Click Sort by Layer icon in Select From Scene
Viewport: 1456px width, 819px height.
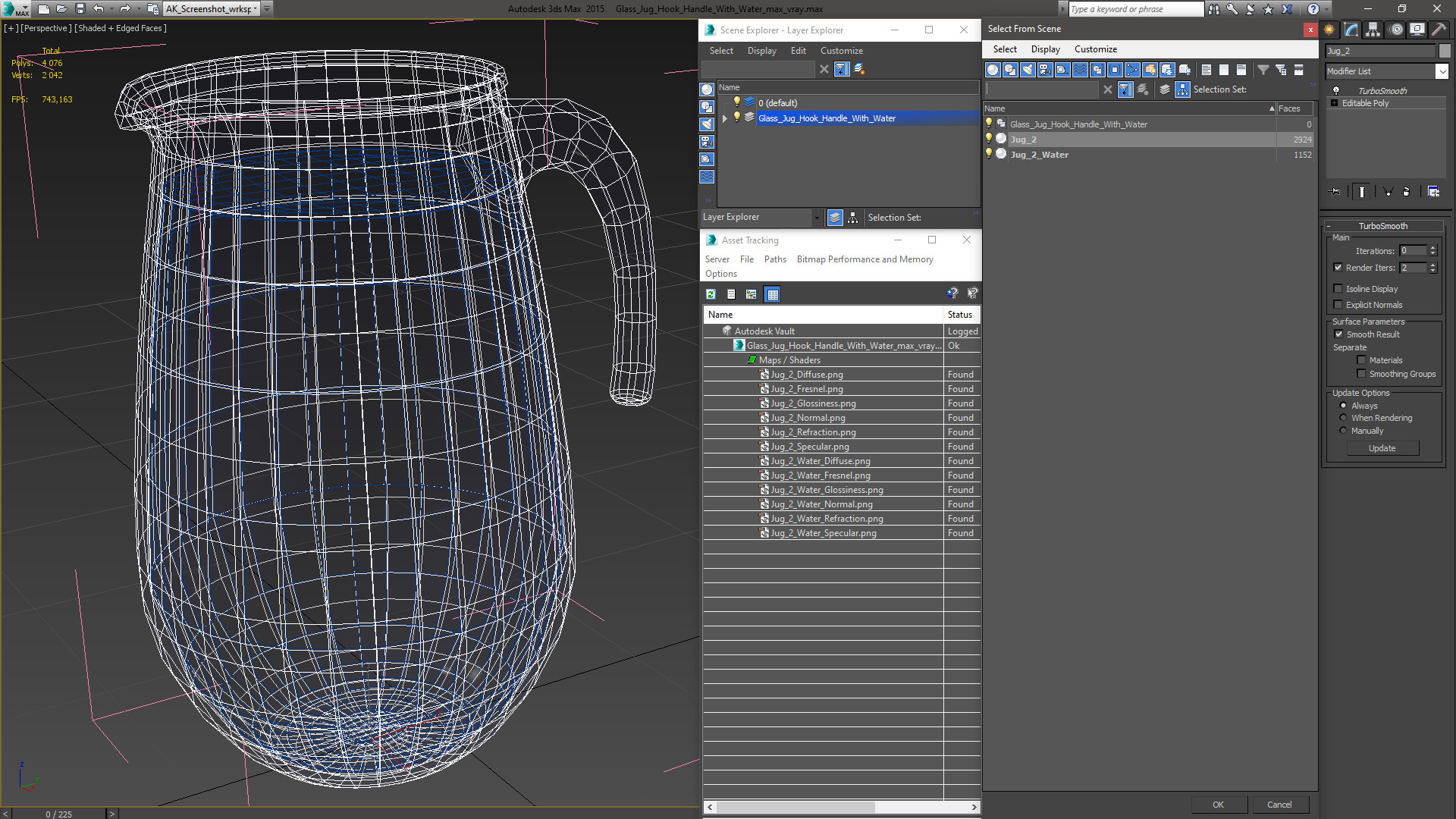(x=1165, y=89)
